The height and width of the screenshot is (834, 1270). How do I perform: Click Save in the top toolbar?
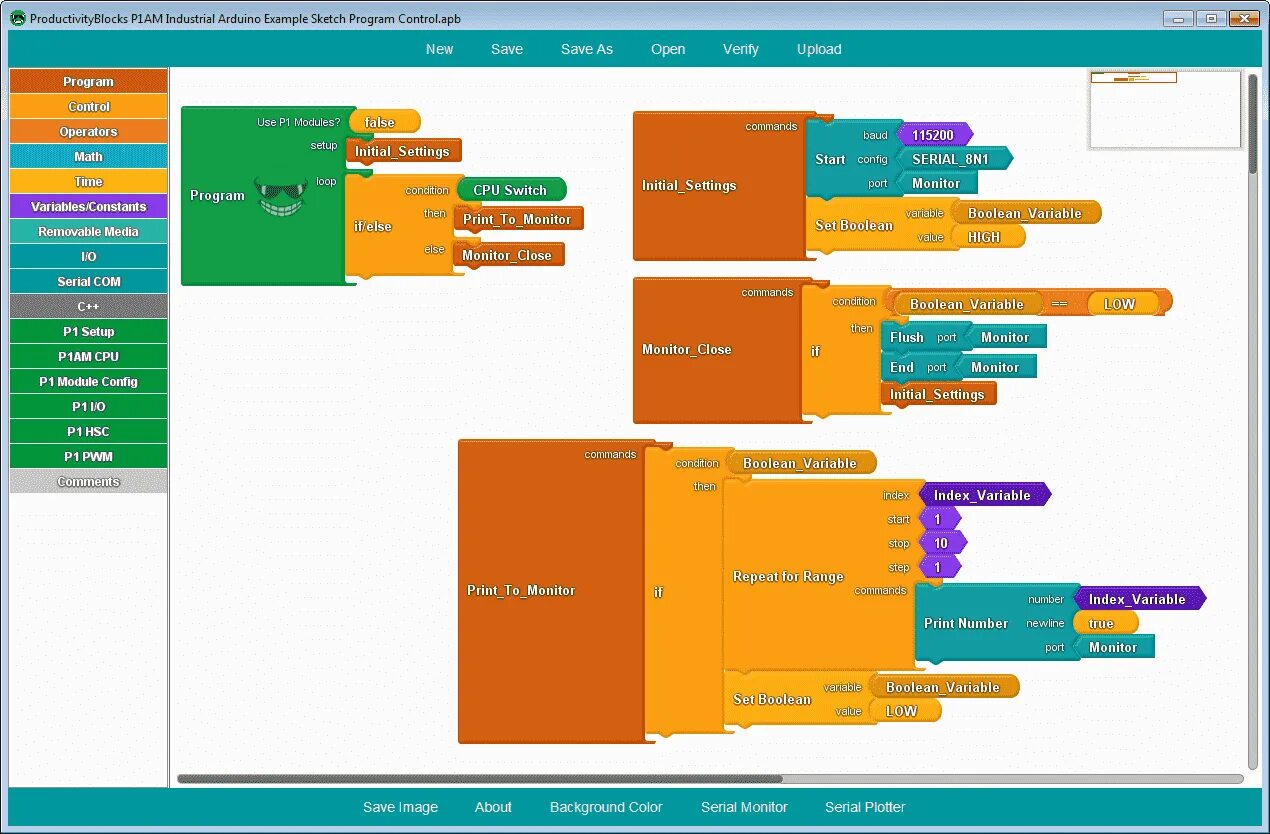click(x=507, y=49)
